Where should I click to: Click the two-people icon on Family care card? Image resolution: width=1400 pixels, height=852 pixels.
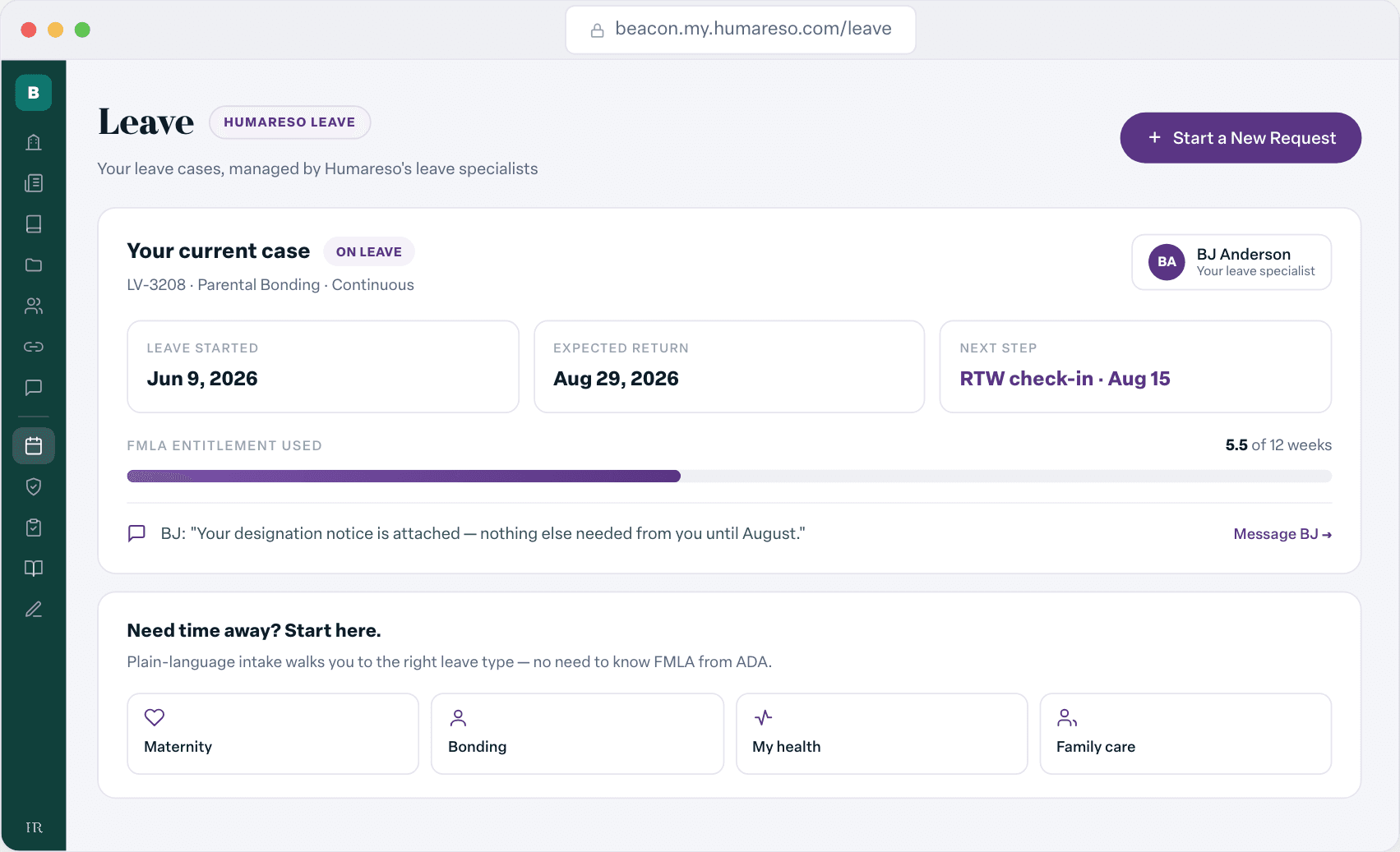click(1067, 718)
